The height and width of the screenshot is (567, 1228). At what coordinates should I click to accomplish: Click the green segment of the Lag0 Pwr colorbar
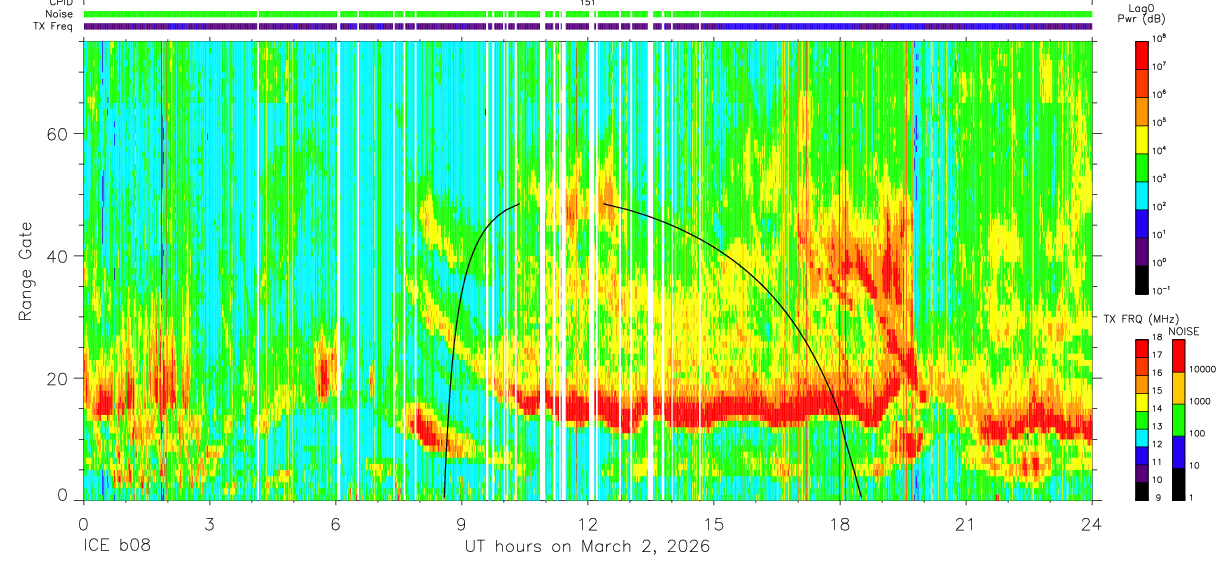1142,165
